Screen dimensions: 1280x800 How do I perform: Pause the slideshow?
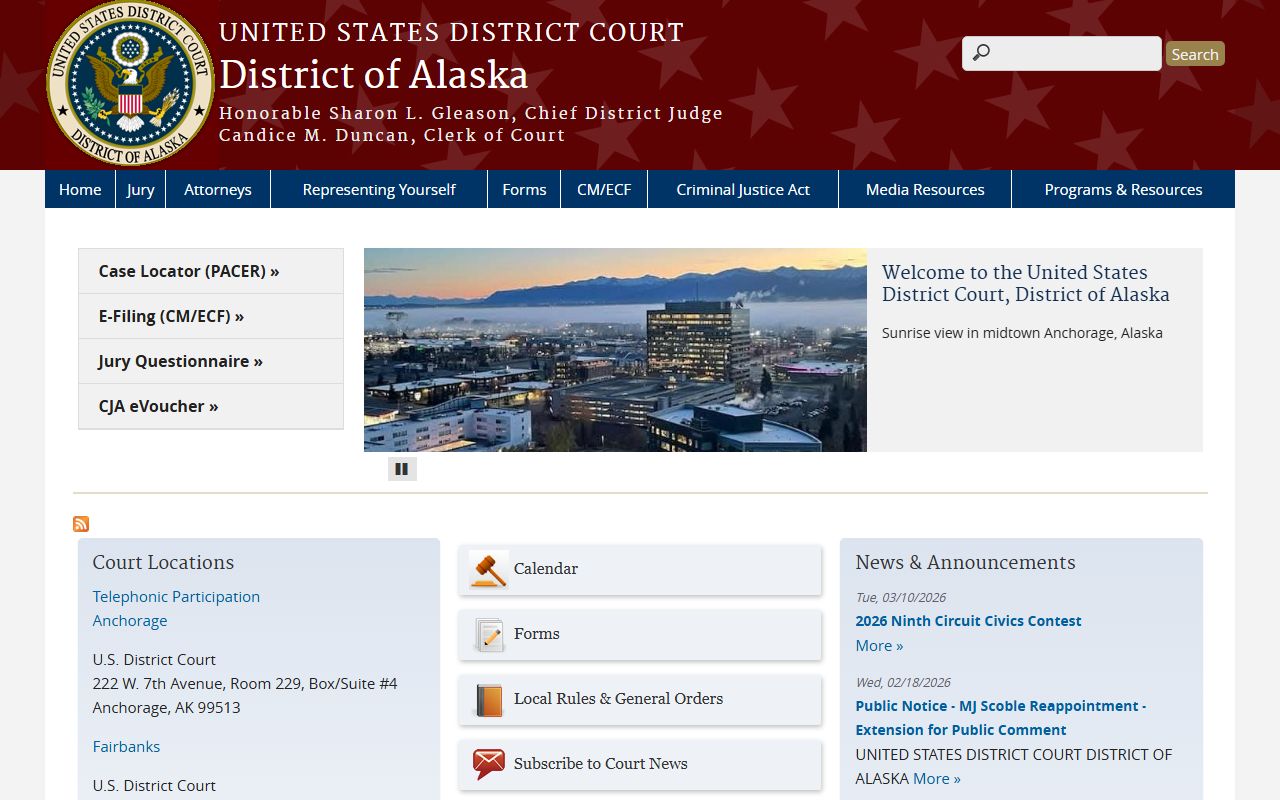(402, 468)
